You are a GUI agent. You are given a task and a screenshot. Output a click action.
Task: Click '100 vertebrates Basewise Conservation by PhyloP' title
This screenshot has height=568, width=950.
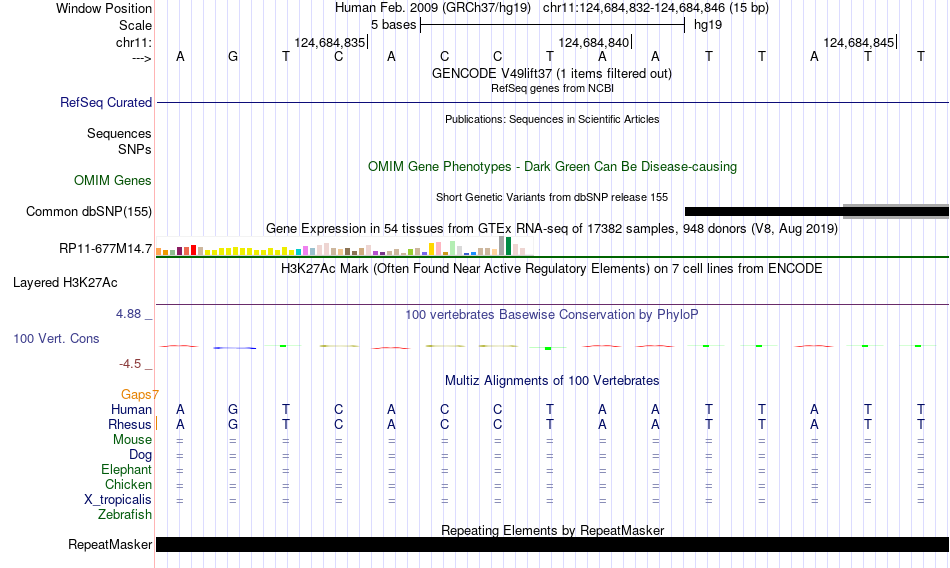coord(551,315)
